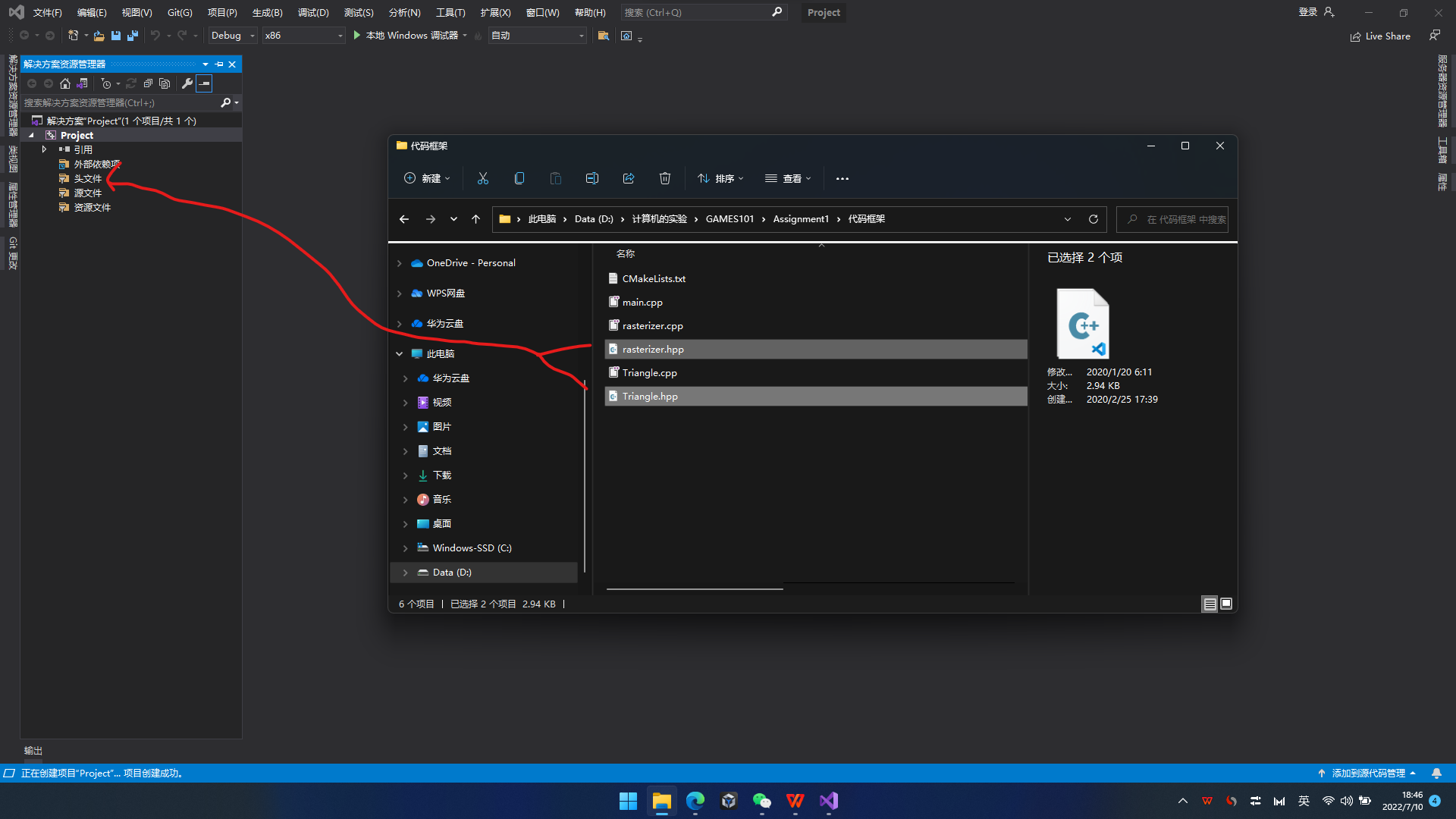Switch File Explorer to details list view

[x=1210, y=604]
